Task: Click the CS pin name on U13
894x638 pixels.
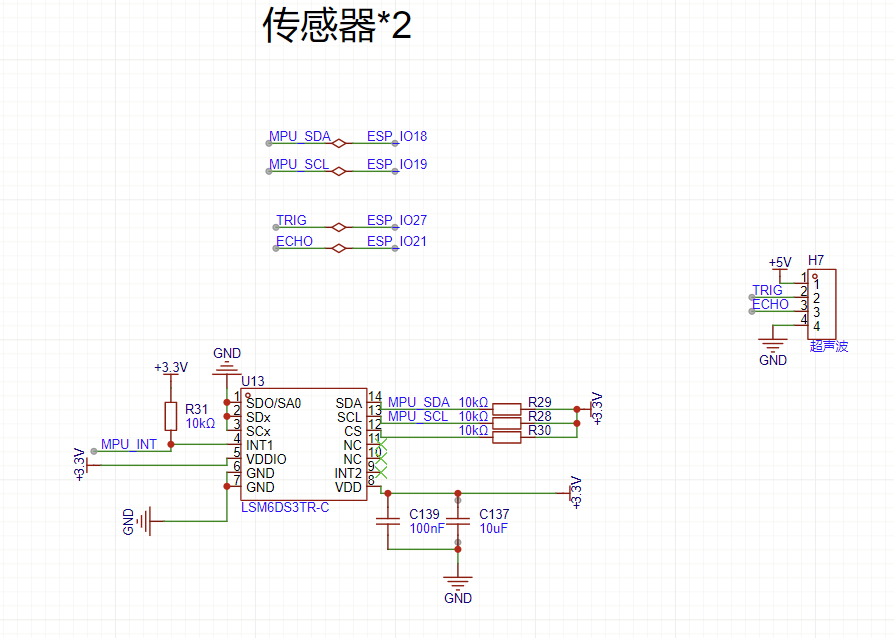Action: 353,431
